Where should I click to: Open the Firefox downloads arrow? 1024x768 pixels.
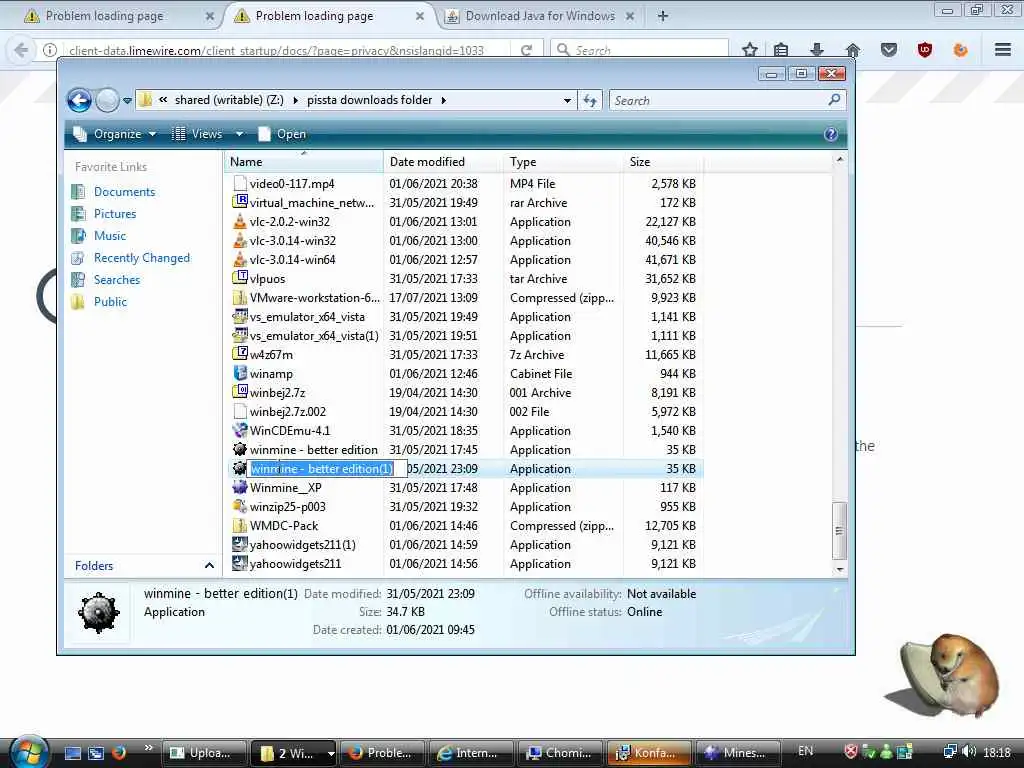(816, 50)
